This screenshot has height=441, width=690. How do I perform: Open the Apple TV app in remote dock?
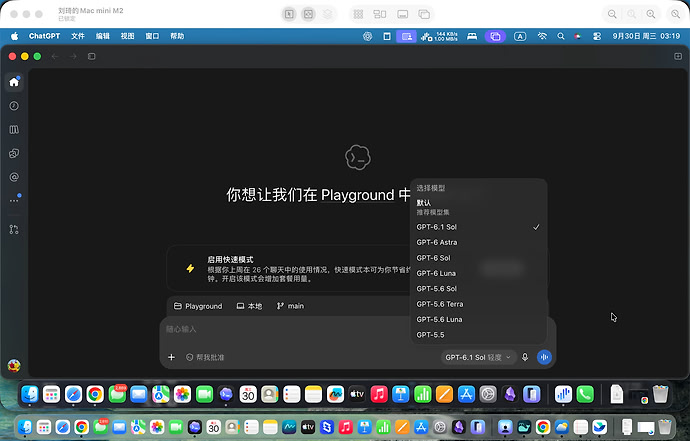357,394
